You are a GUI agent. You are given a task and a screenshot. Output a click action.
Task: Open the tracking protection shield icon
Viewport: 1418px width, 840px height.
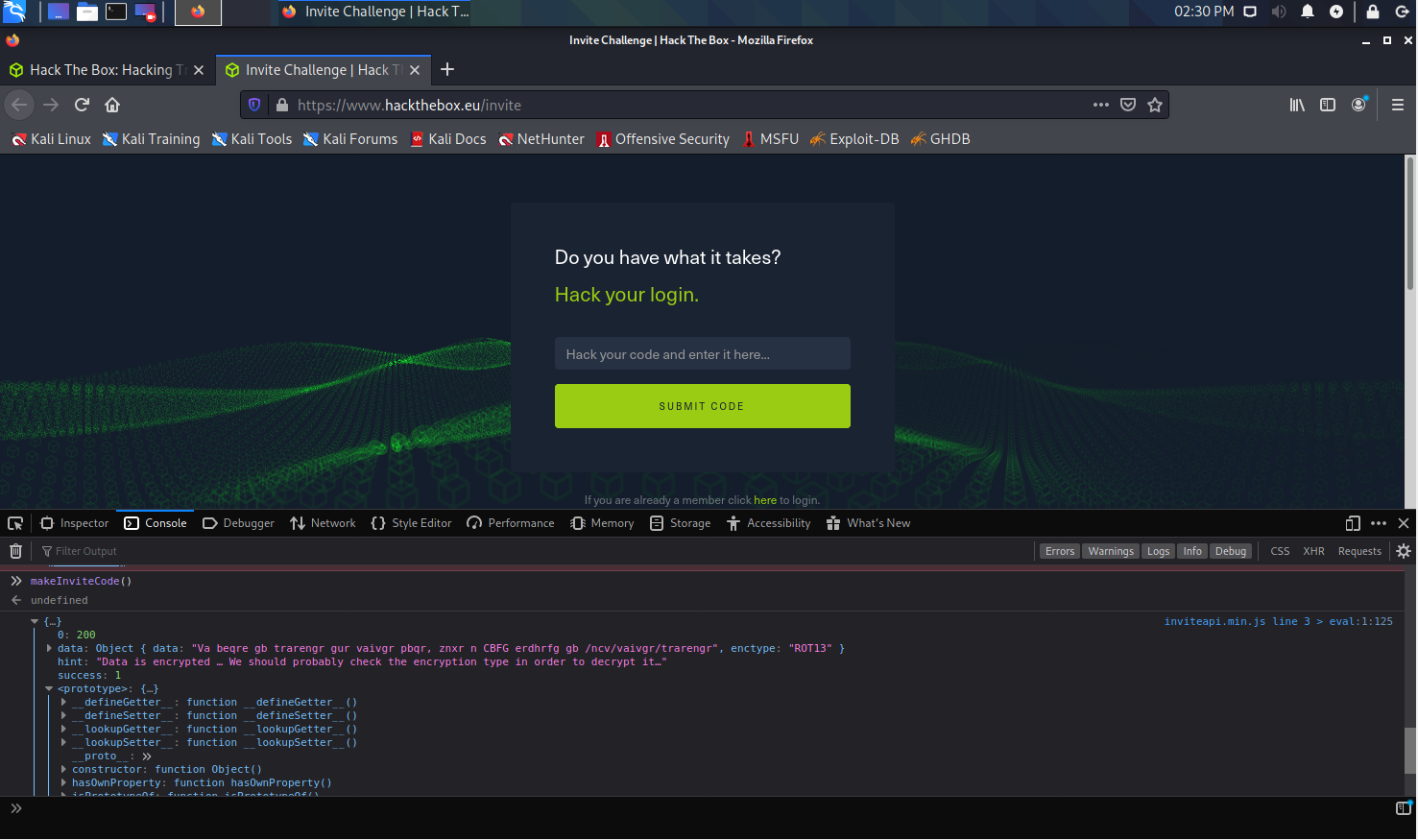point(254,105)
